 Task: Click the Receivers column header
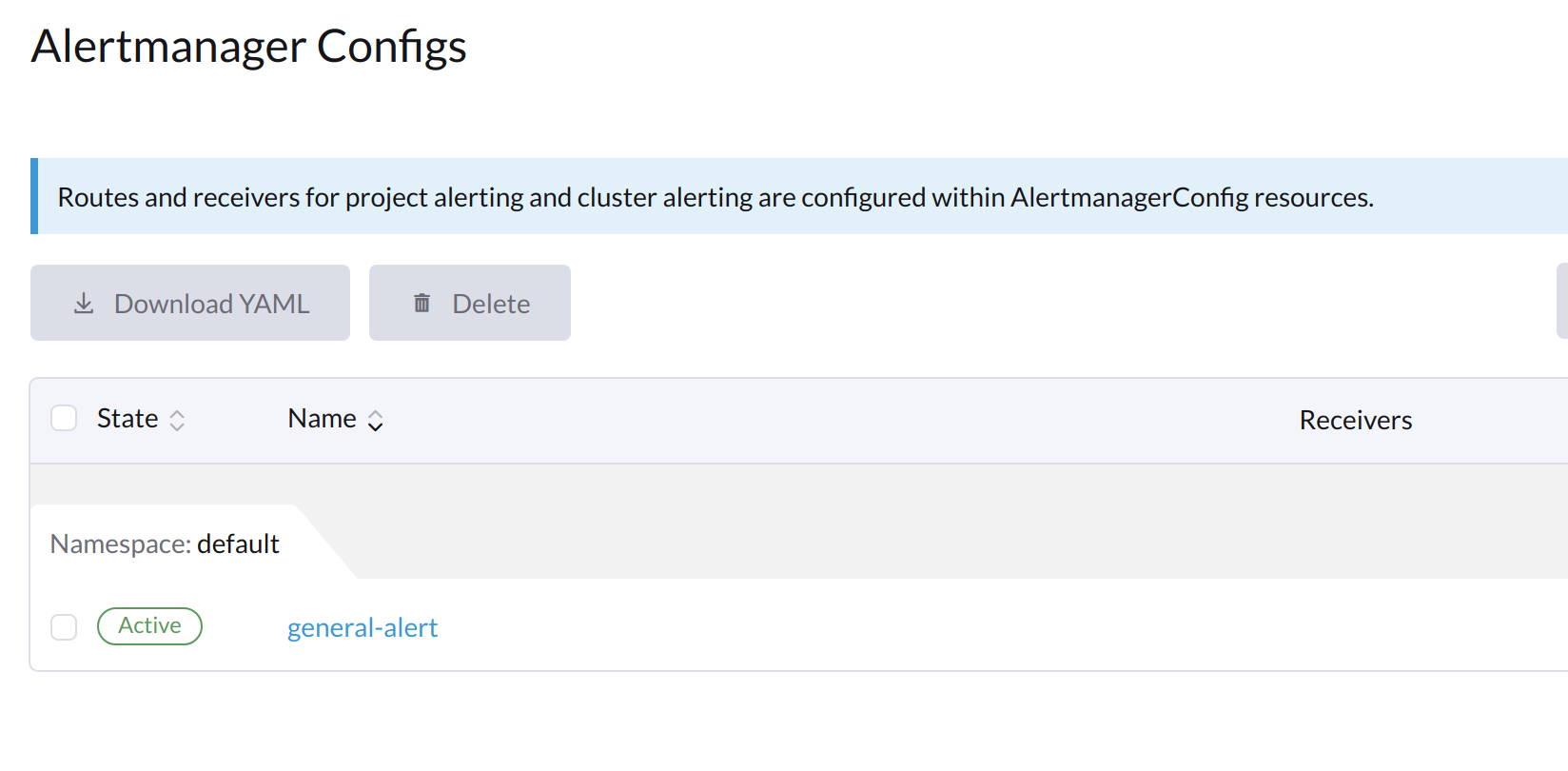(x=1355, y=419)
